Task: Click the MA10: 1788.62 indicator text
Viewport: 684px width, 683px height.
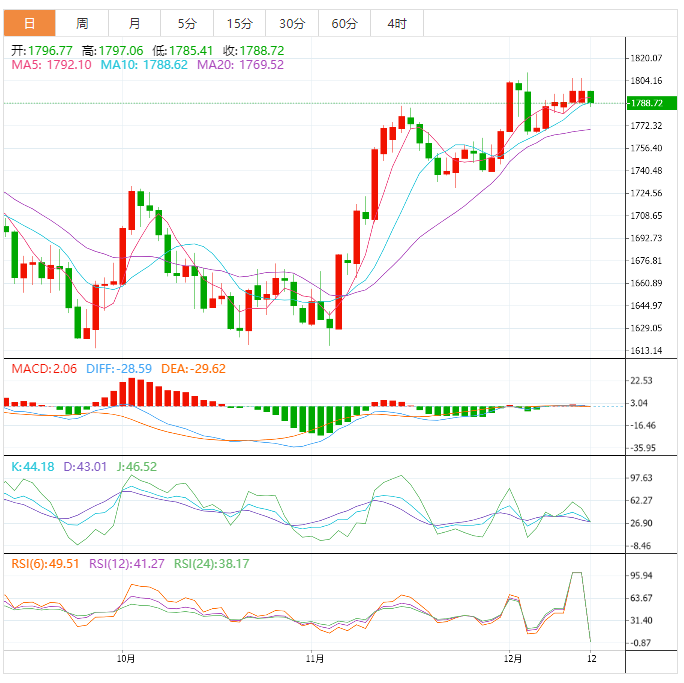Action: click(144, 65)
